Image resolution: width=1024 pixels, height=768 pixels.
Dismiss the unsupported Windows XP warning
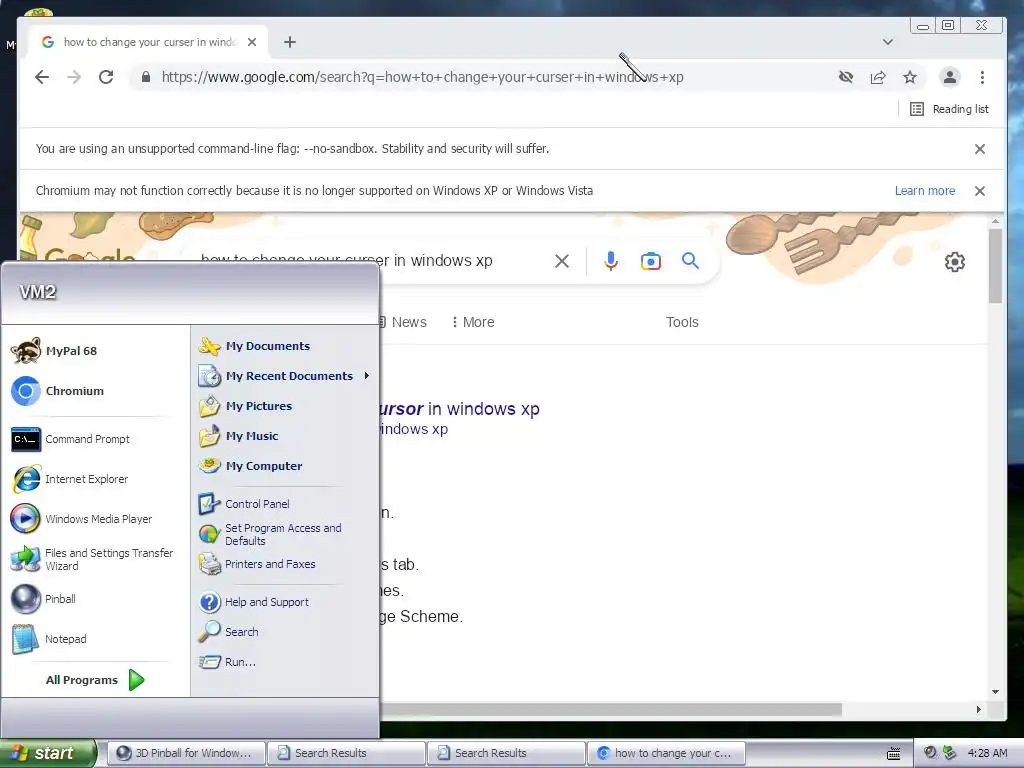980,191
